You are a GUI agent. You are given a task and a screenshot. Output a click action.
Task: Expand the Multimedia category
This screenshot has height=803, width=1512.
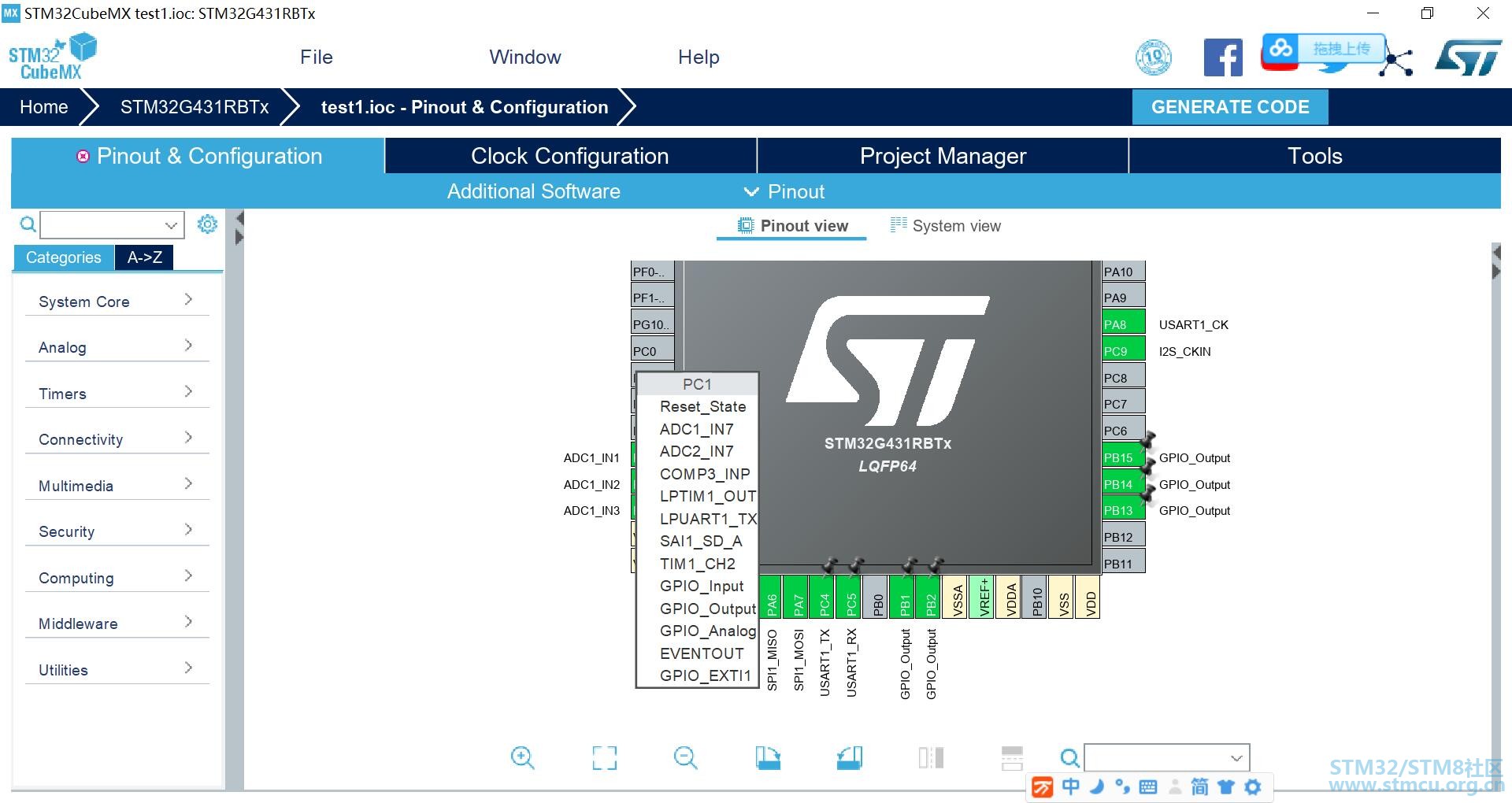pyautogui.click(x=117, y=486)
